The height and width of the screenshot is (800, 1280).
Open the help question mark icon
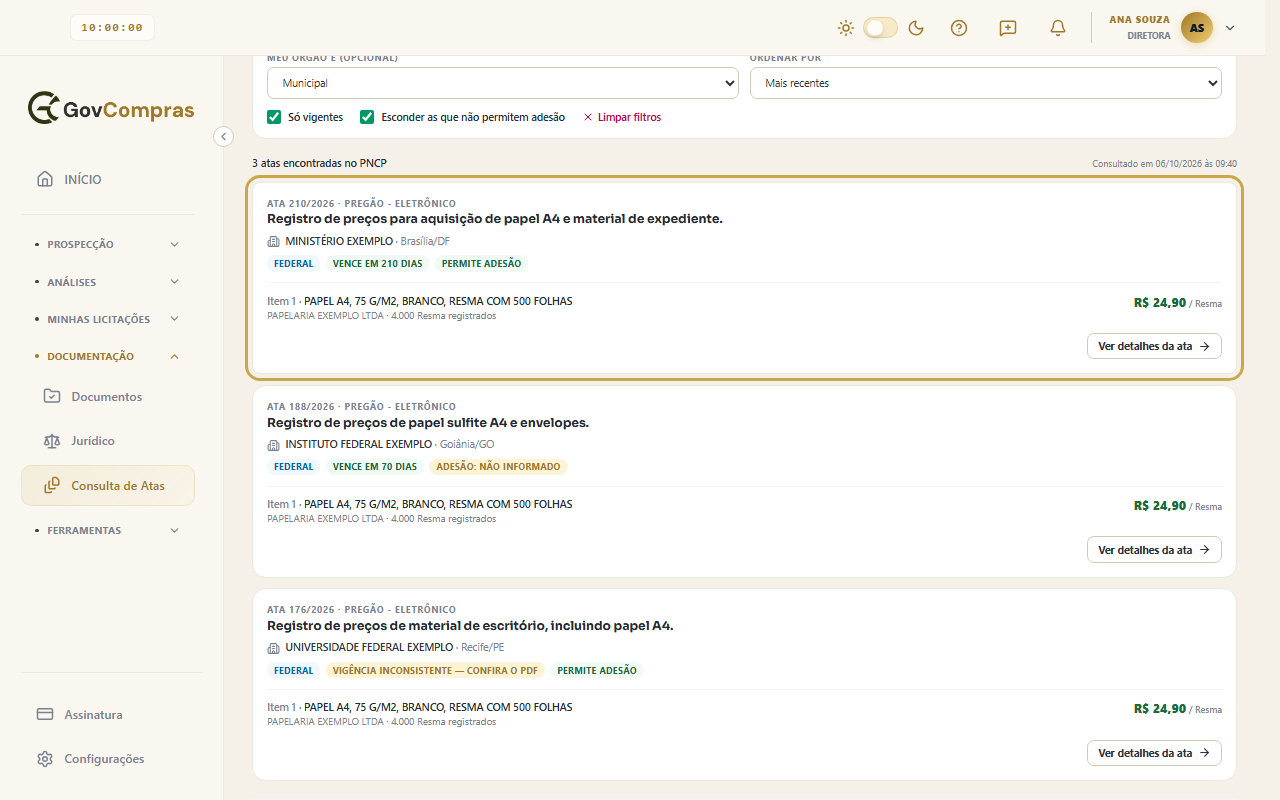(x=959, y=28)
